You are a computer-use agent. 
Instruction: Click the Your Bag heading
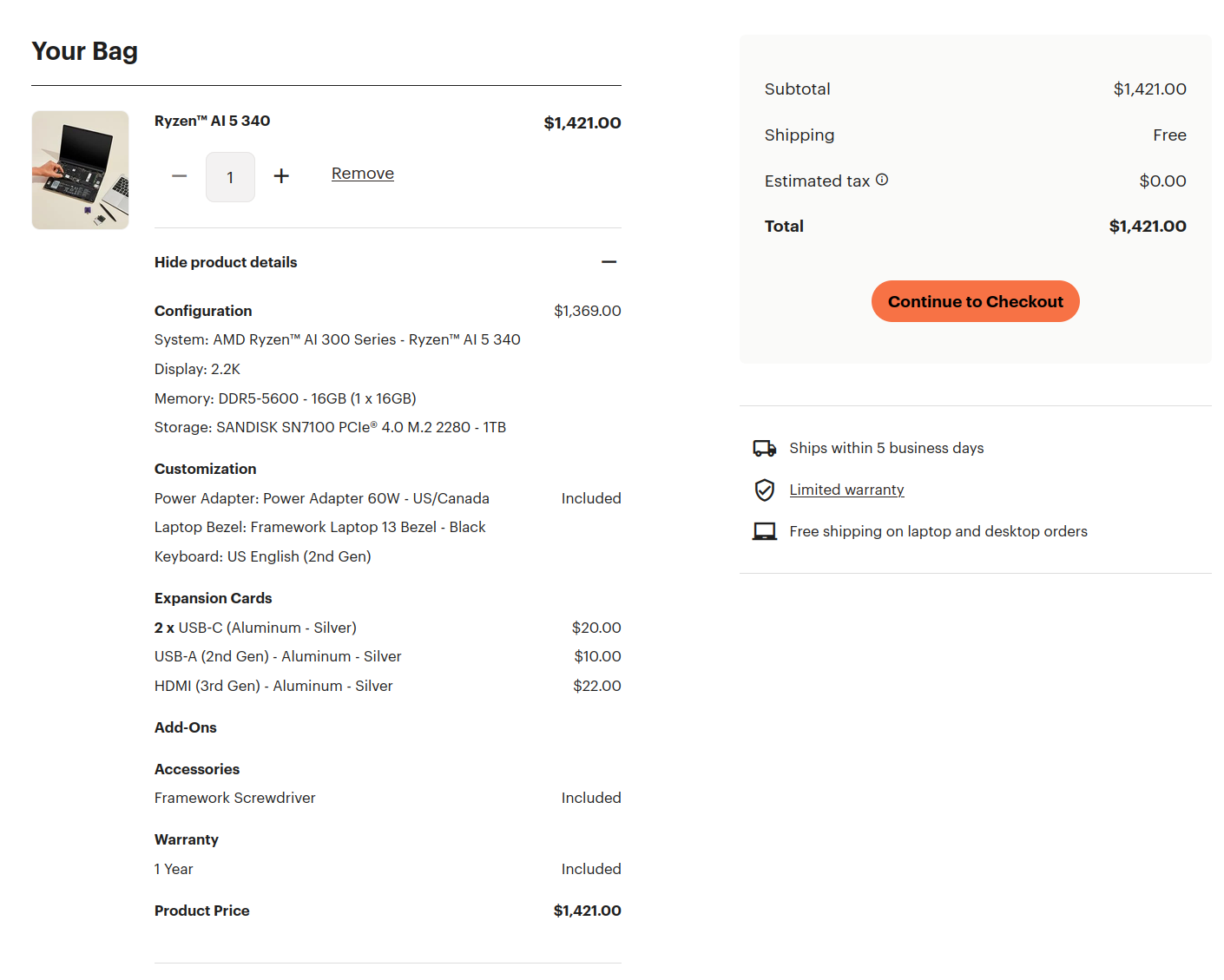[x=84, y=51]
